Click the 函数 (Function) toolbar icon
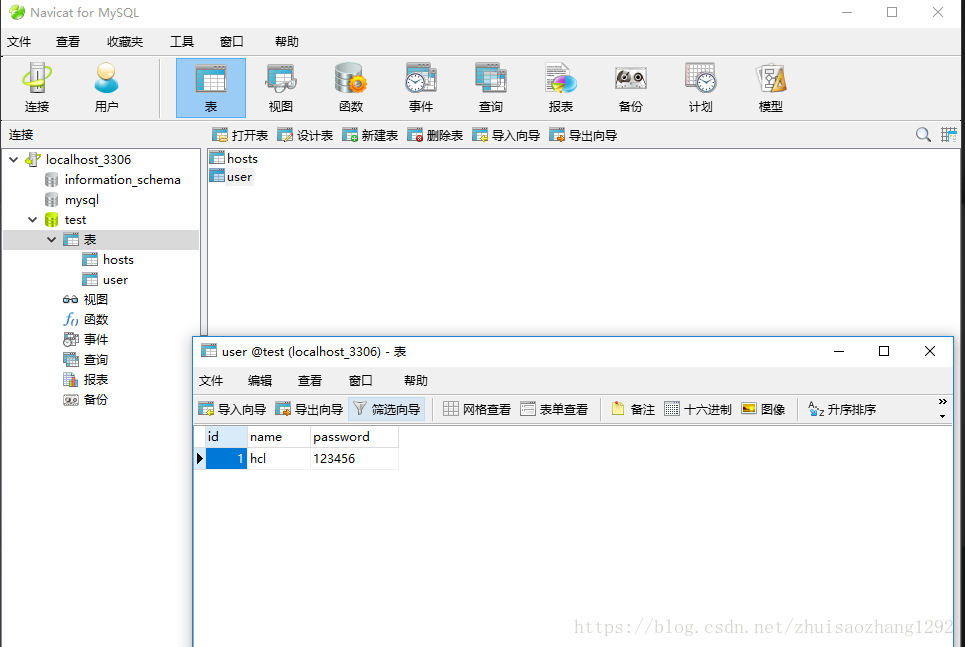This screenshot has width=965, height=647. coord(351,87)
